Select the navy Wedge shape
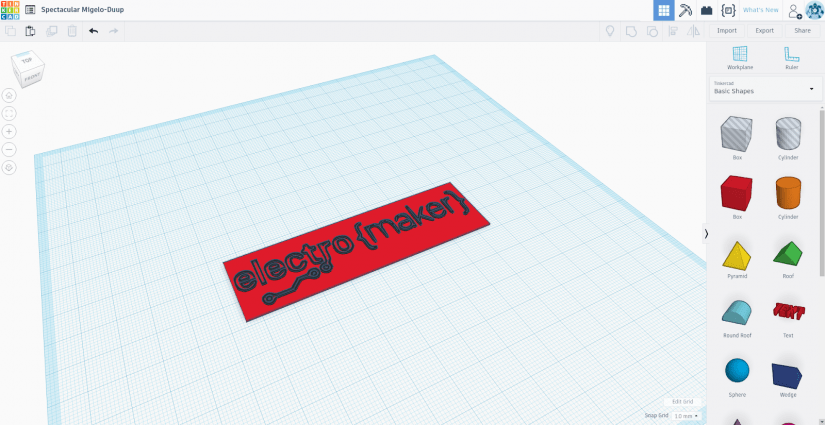 (788, 376)
